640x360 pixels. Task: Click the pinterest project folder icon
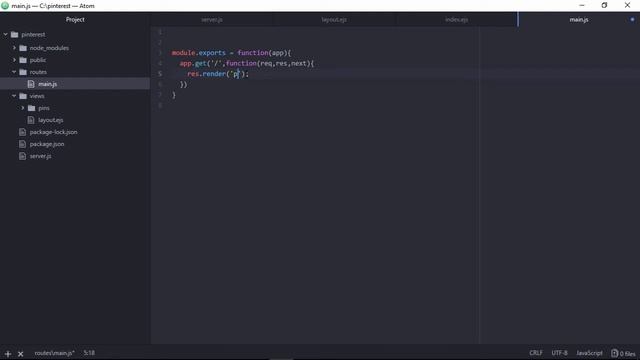[15, 35]
